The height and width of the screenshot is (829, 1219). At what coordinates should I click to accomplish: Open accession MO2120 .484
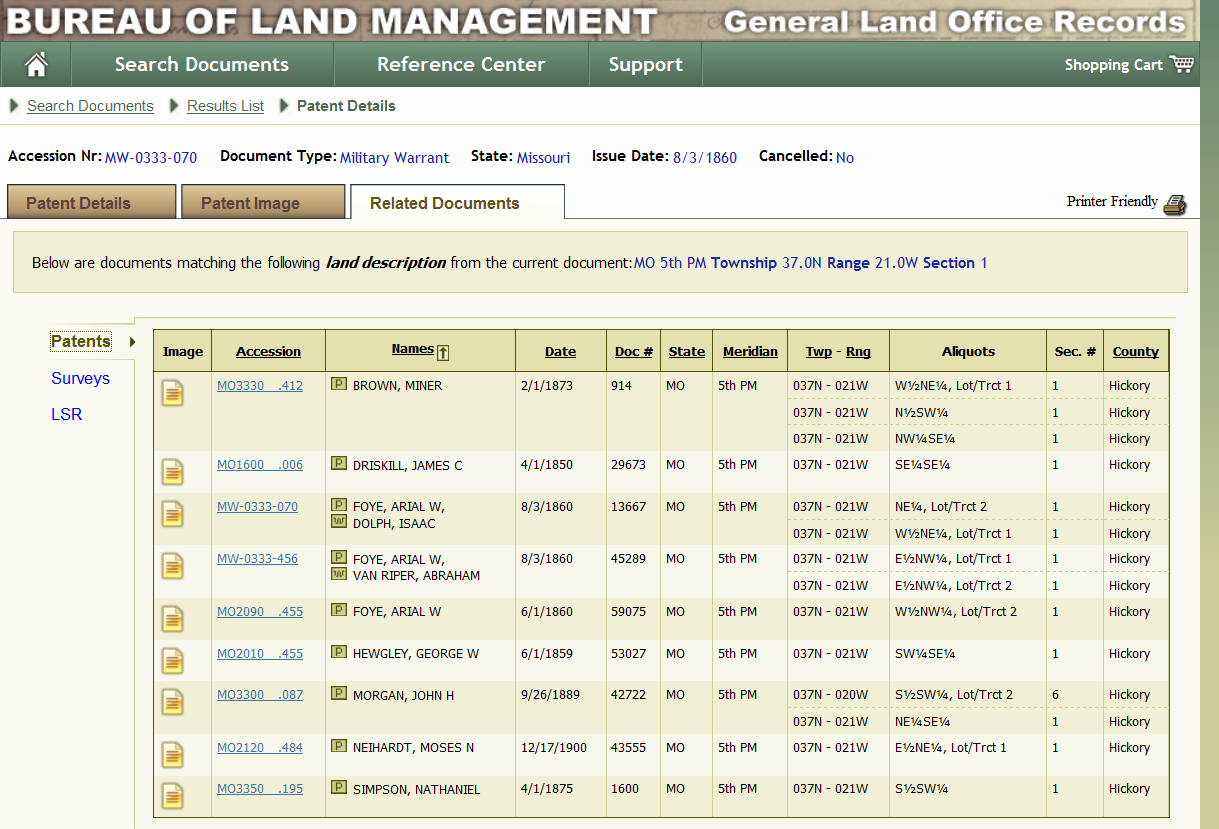coord(260,748)
